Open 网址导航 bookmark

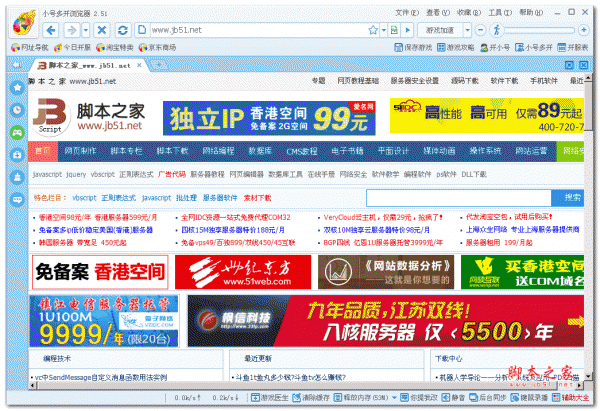coord(29,47)
